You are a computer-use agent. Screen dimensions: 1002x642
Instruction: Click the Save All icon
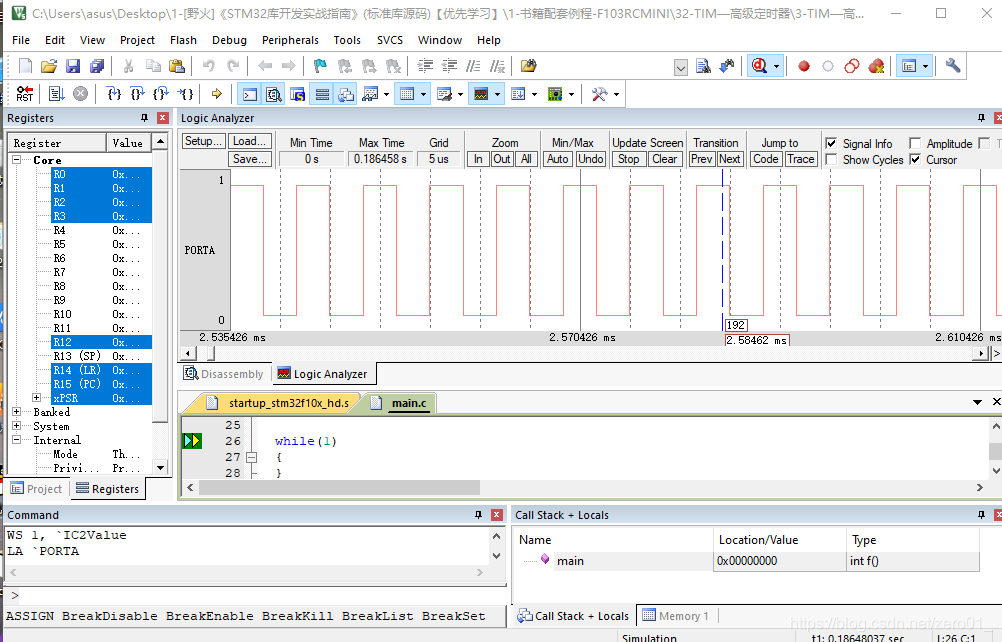(x=97, y=66)
